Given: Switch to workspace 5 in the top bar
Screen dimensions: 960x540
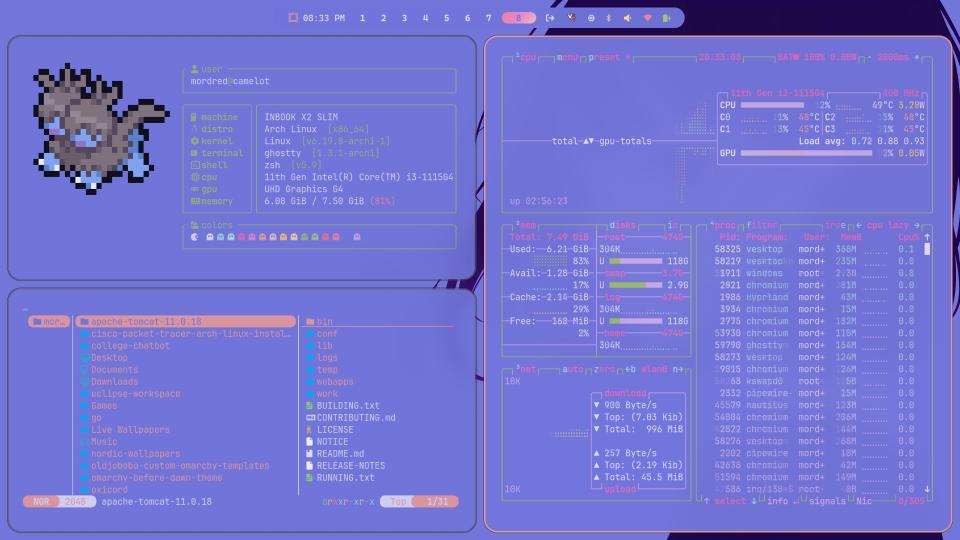Looking at the screenshot, I should tap(446, 18).
